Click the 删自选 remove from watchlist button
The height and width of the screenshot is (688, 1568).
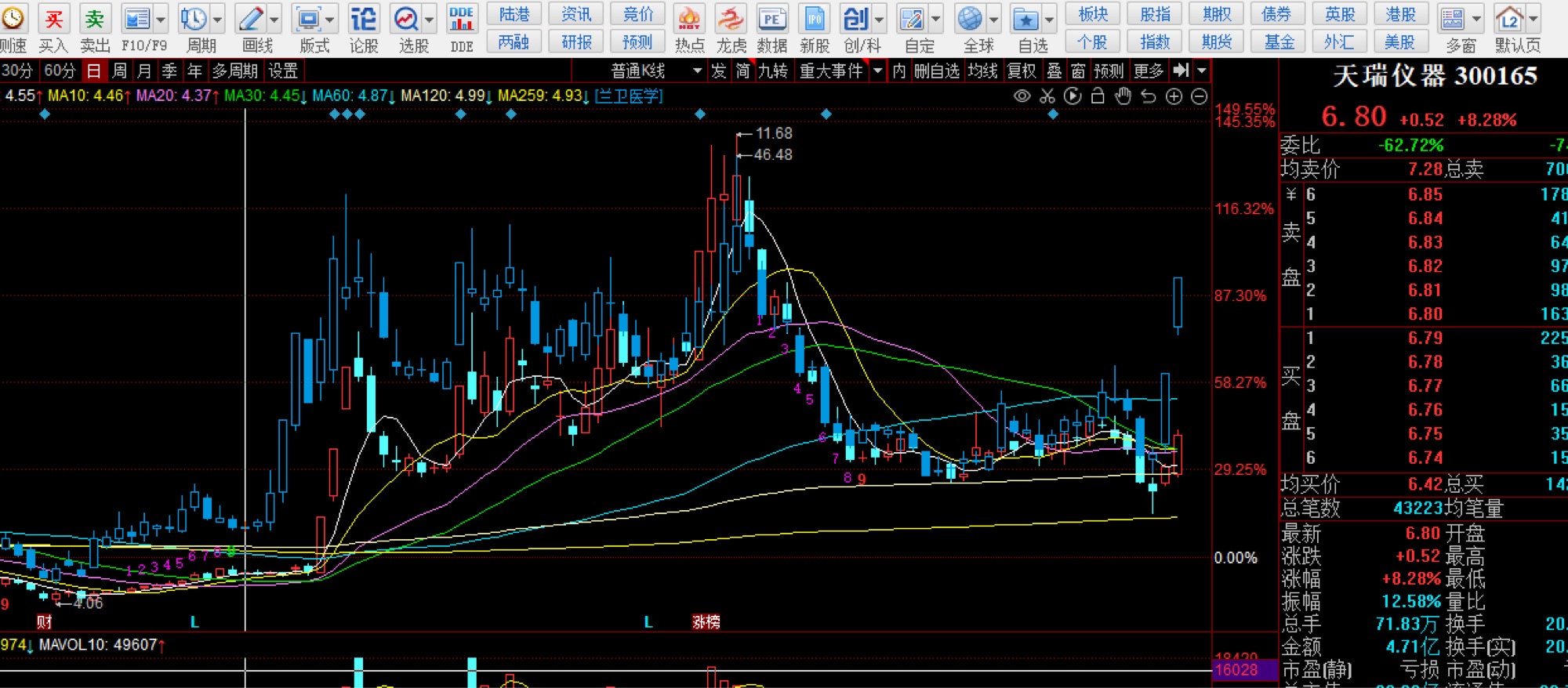tap(937, 71)
